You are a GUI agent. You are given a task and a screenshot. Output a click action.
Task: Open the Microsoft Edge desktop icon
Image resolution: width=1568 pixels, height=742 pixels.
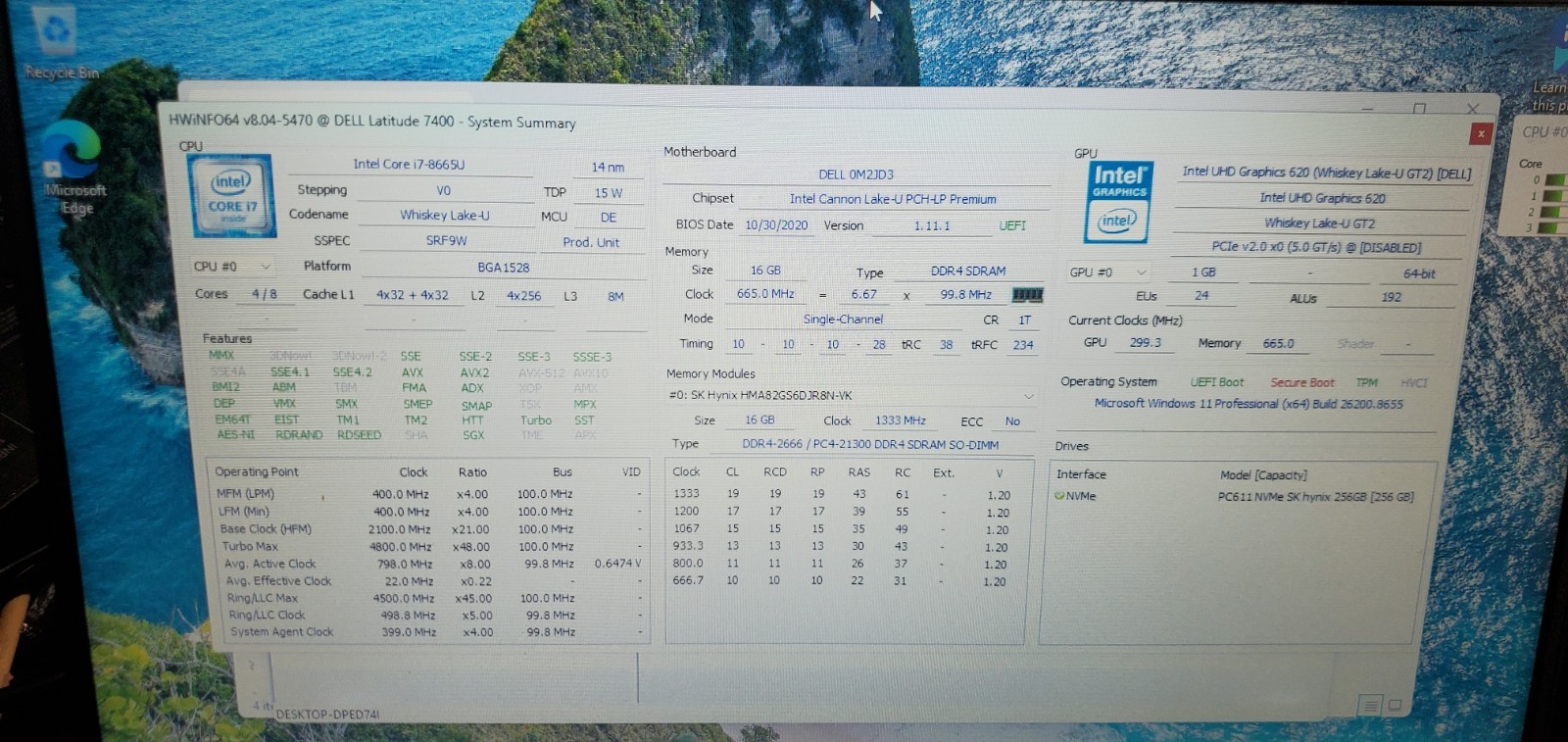click(x=73, y=169)
